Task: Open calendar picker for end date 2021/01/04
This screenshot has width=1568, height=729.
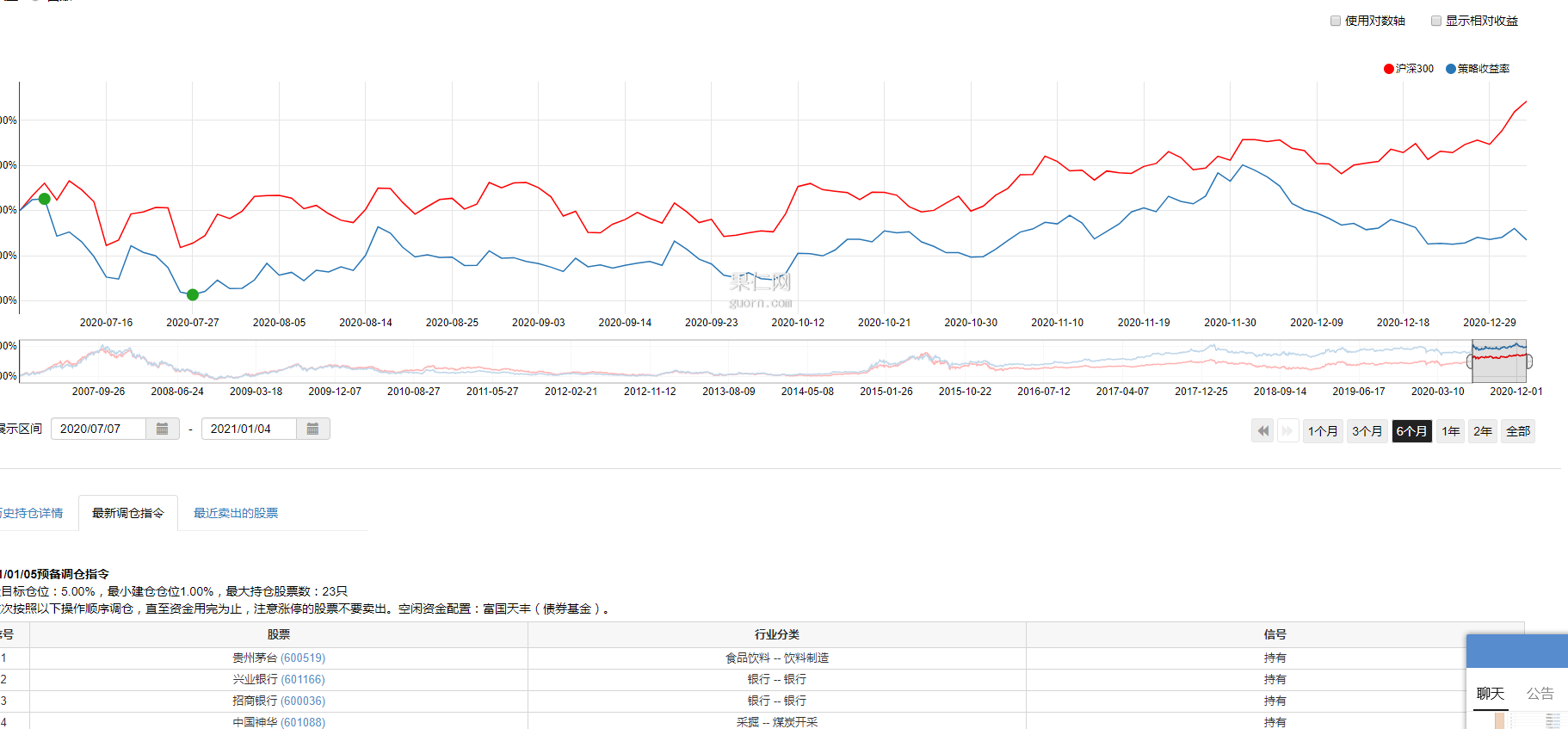Action: pyautogui.click(x=312, y=429)
